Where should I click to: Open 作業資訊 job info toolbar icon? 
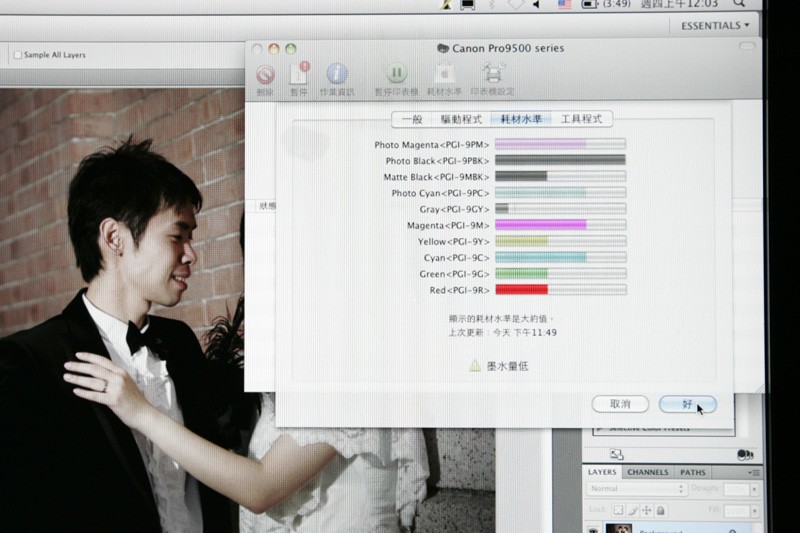[x=337, y=74]
